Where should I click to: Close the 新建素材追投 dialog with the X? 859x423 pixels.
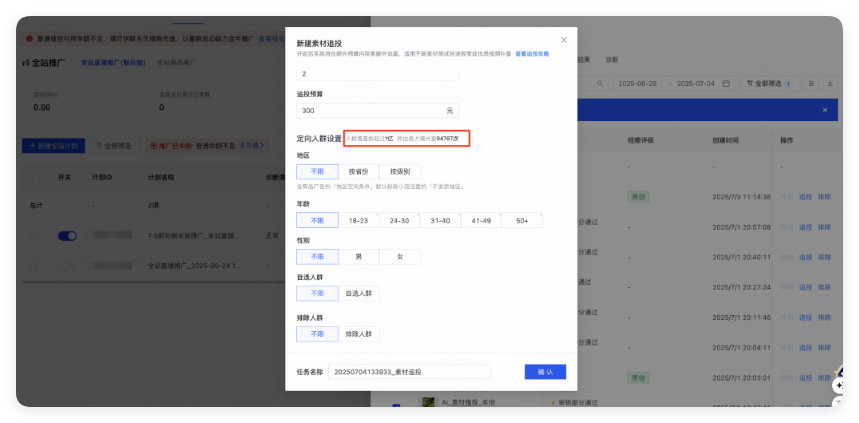pos(564,40)
